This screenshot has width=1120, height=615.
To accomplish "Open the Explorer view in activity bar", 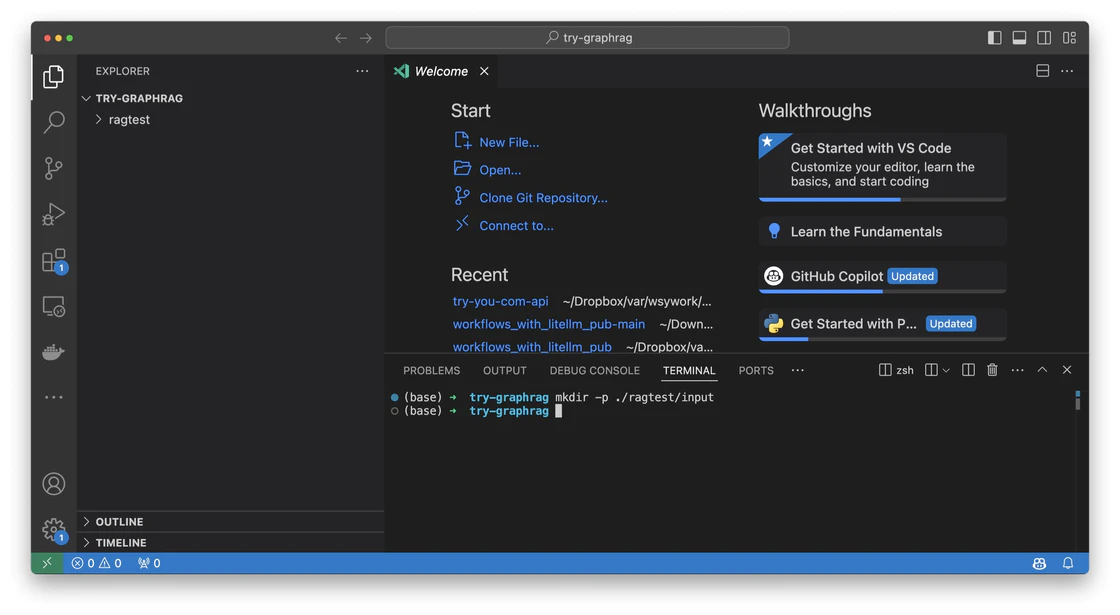I will click(54, 76).
